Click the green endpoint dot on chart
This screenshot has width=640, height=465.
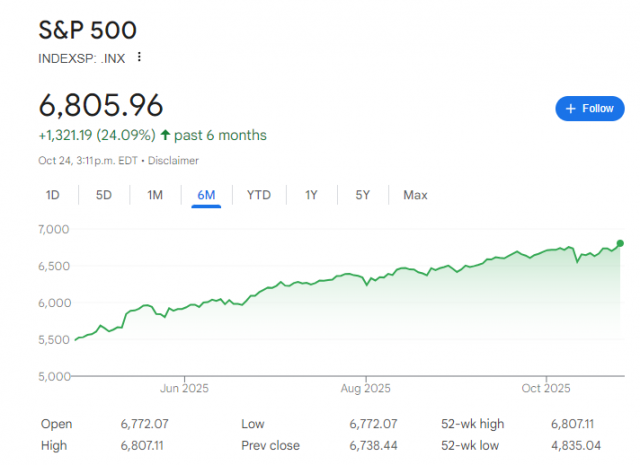coord(620,243)
